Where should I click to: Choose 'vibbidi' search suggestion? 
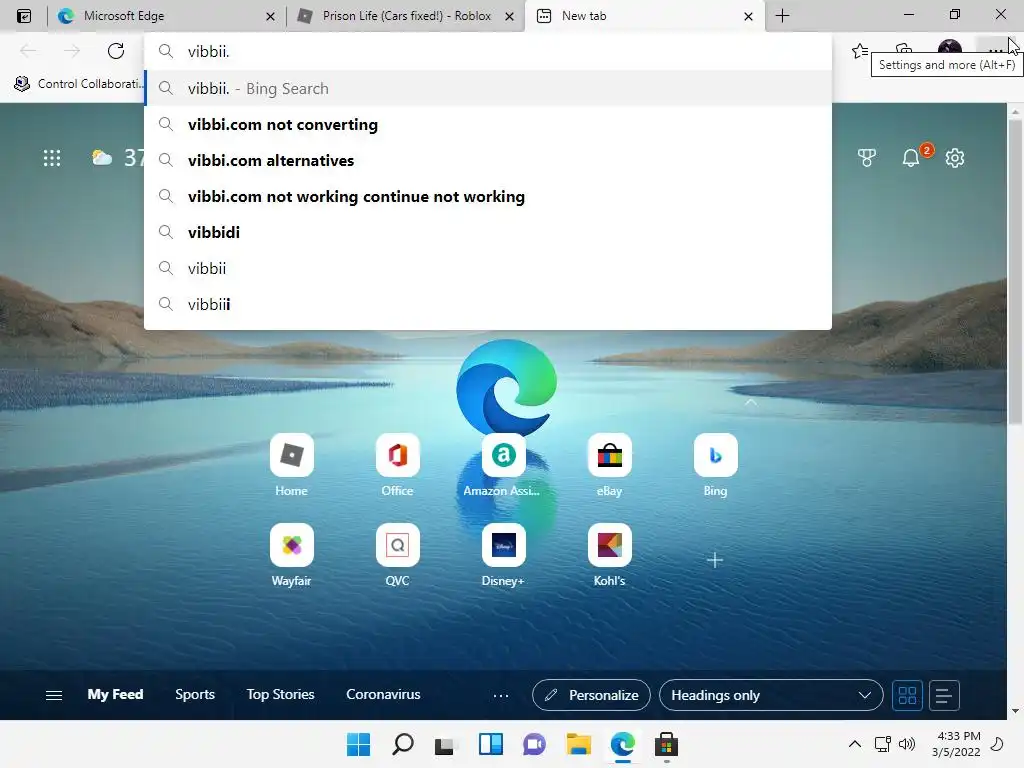tap(488, 232)
